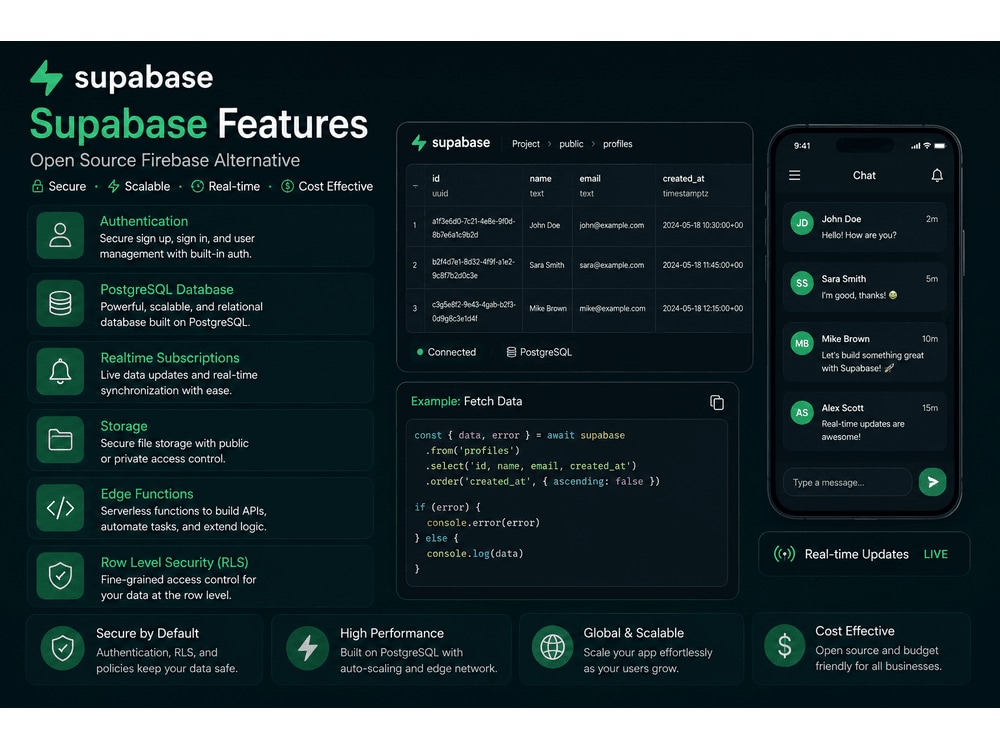
Task: Click the SS avatar for Sara Smith
Action: tap(802, 284)
